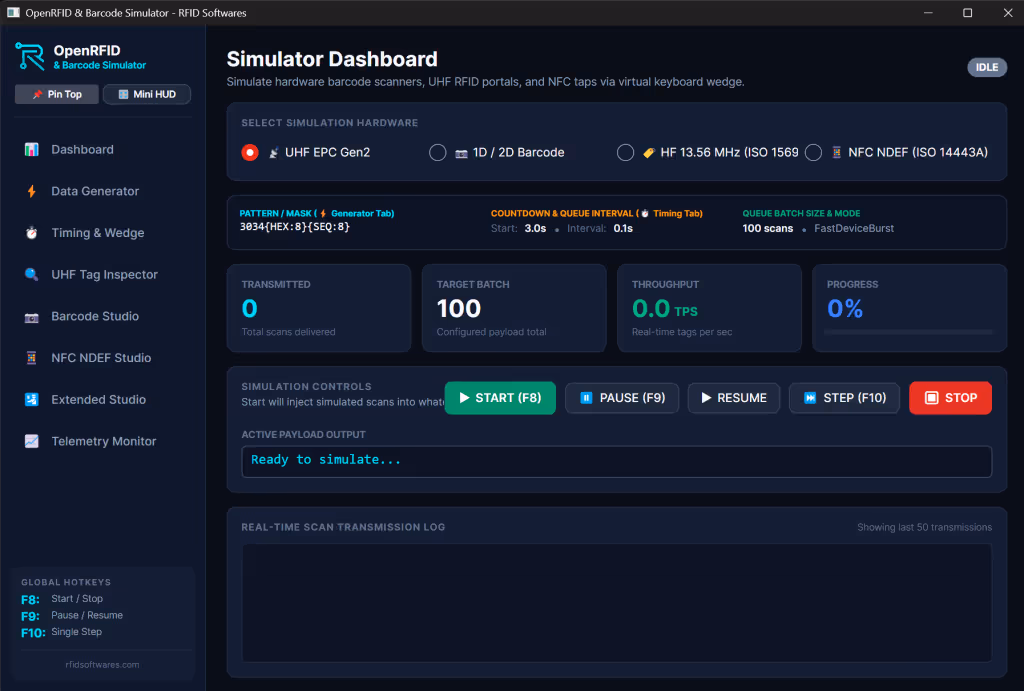
Task: Click the grid icon on Mini HUD
Action: [123, 94]
